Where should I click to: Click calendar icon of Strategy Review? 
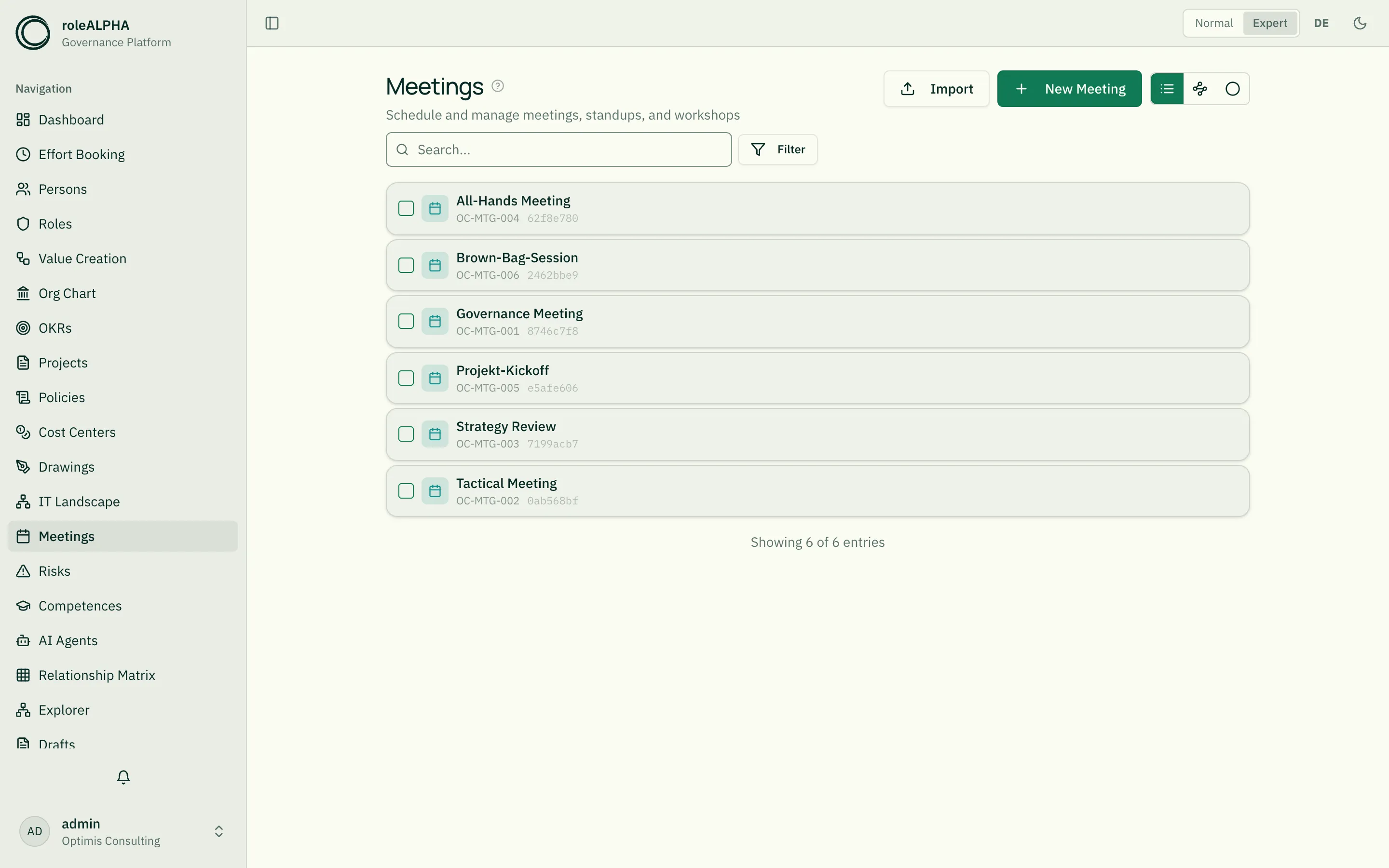435,434
